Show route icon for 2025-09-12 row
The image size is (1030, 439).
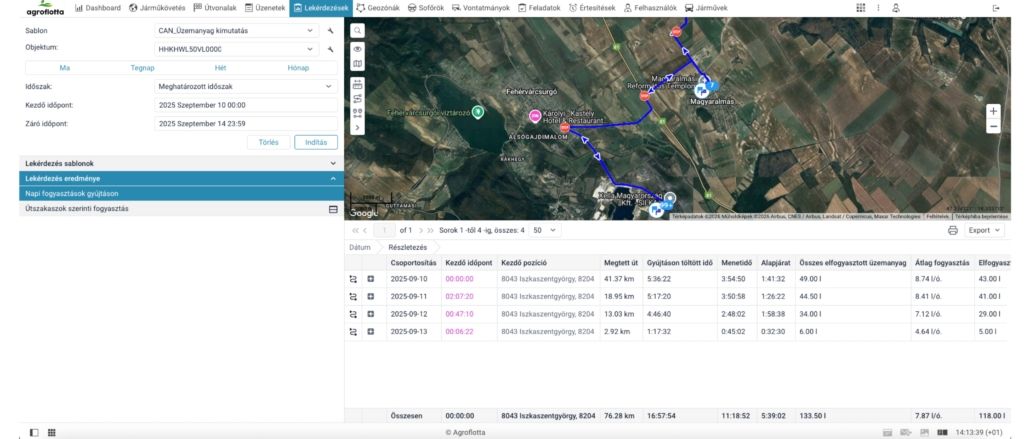[353, 314]
